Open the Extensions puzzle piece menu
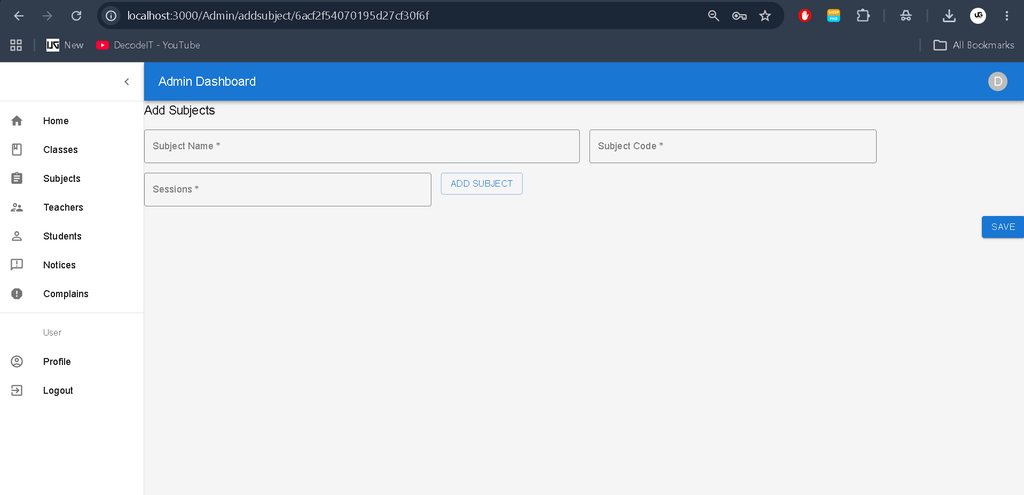Viewport: 1024px width, 495px height. coord(863,16)
